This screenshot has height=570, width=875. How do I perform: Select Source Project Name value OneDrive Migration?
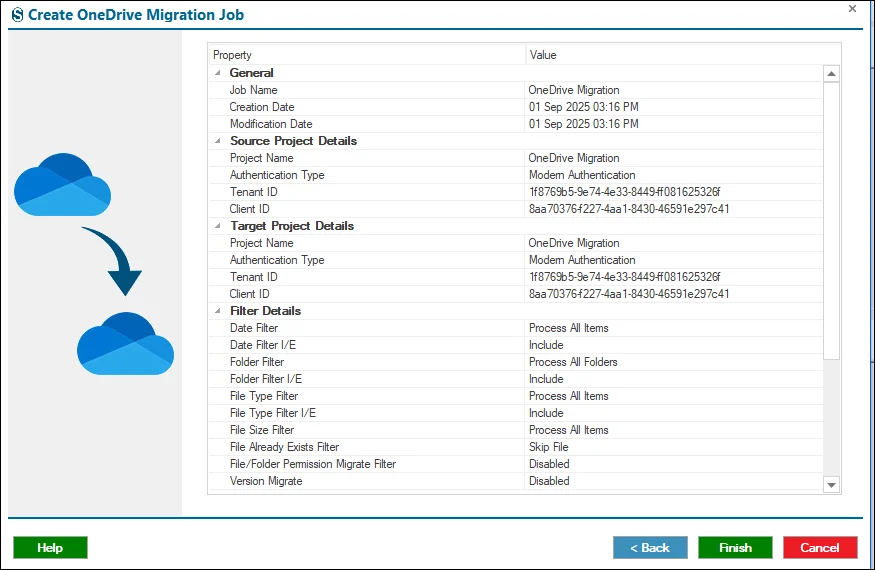[574, 158]
